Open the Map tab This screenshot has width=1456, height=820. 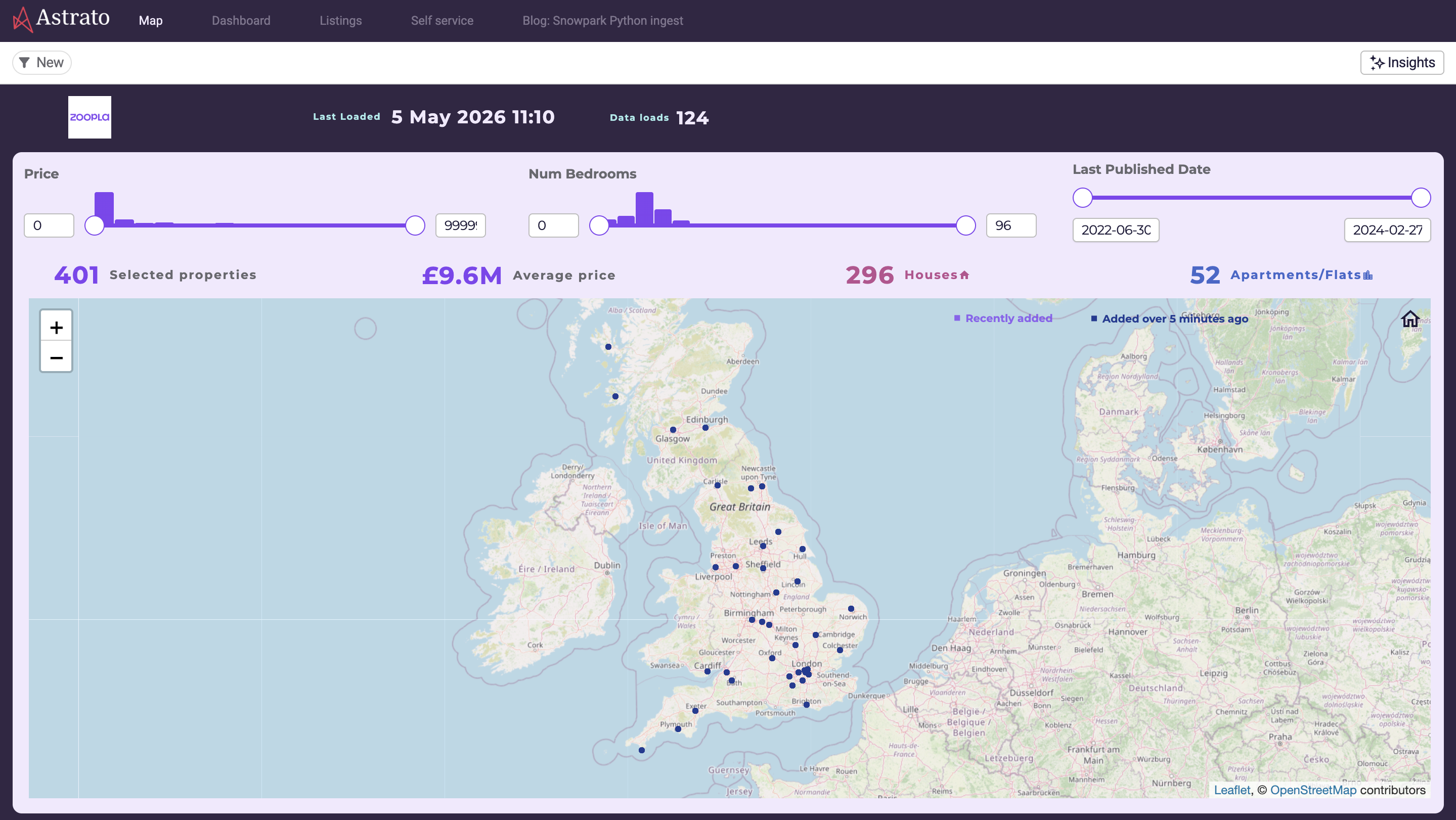pos(150,20)
